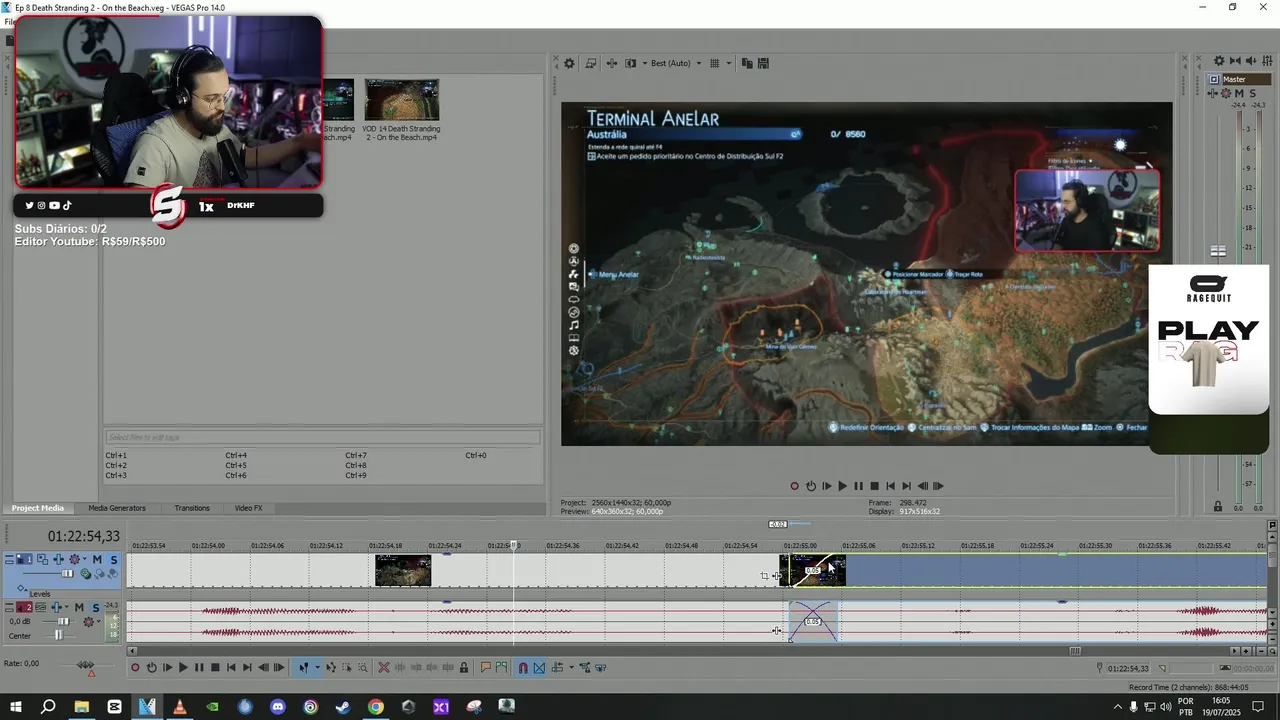Open video output FX in preview
The height and width of the screenshot is (720, 1280).
(x=612, y=63)
